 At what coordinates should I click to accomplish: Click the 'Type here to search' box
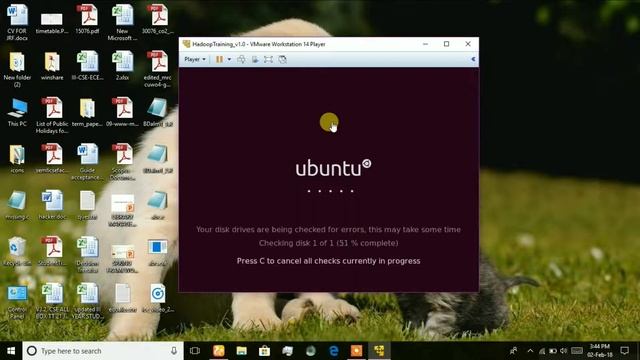coord(103,351)
